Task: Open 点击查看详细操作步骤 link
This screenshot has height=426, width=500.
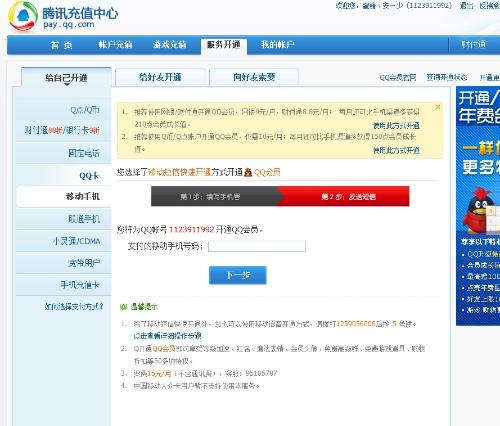Action: click(x=168, y=336)
